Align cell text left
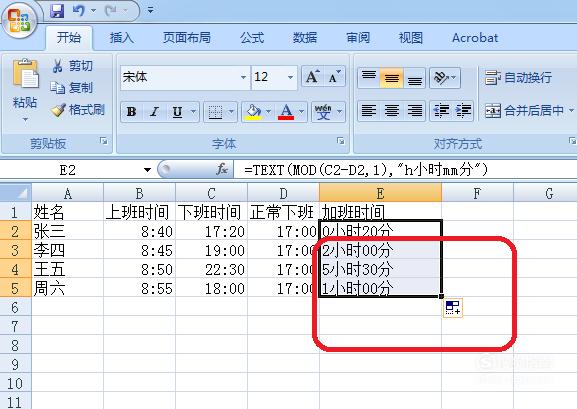The height and width of the screenshot is (409, 577). (x=369, y=110)
